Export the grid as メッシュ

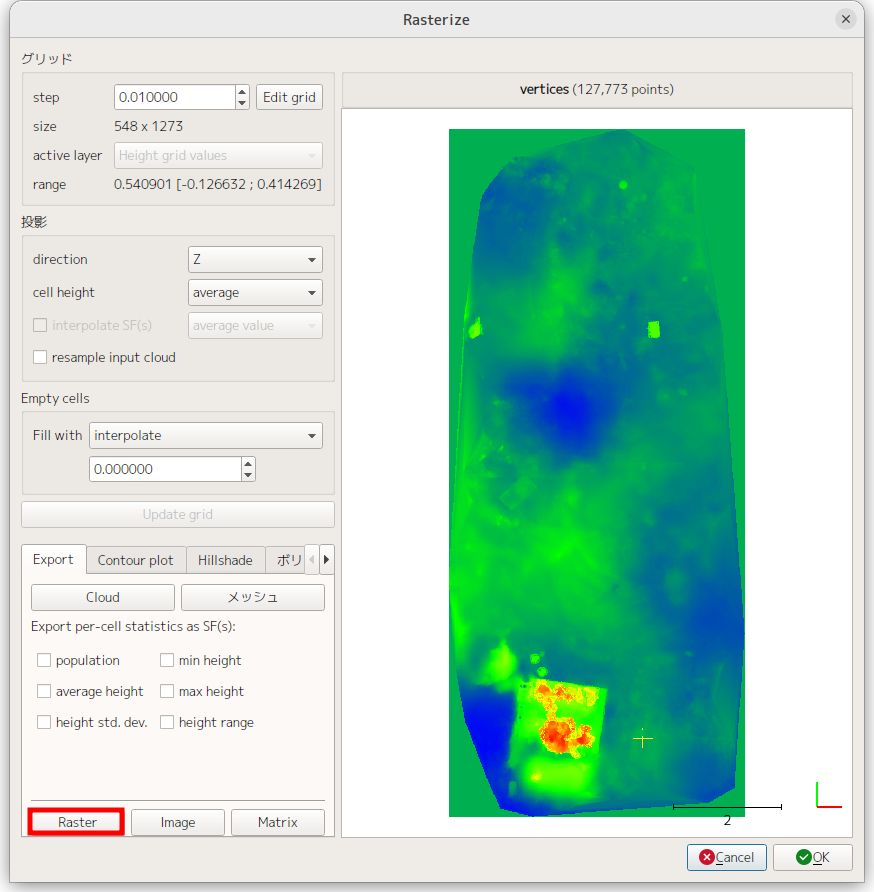coord(252,597)
